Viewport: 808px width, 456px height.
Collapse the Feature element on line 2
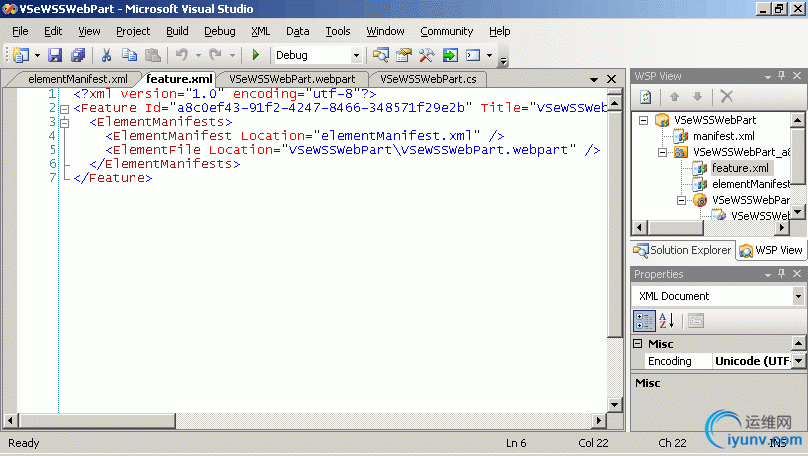pyautogui.click(x=64, y=109)
